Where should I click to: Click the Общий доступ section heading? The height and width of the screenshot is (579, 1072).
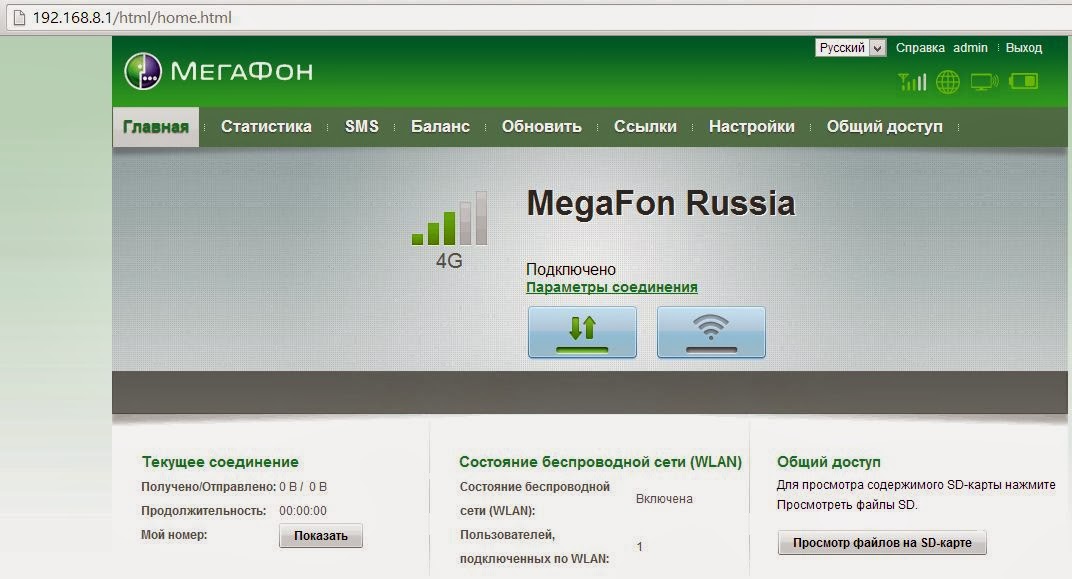tap(829, 462)
